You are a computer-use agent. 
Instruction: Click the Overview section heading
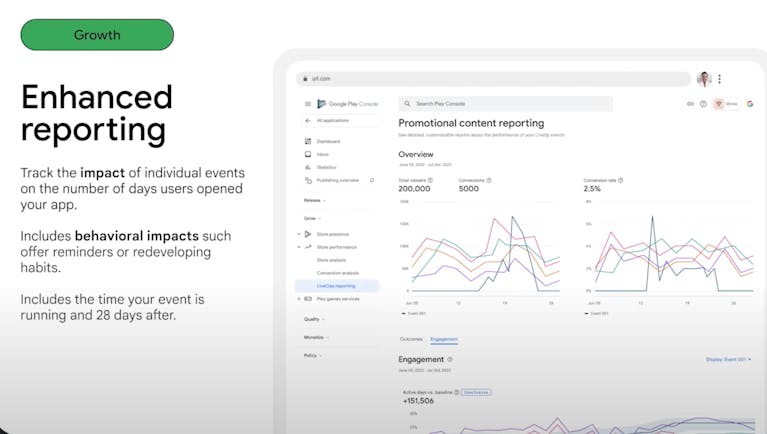click(x=416, y=155)
